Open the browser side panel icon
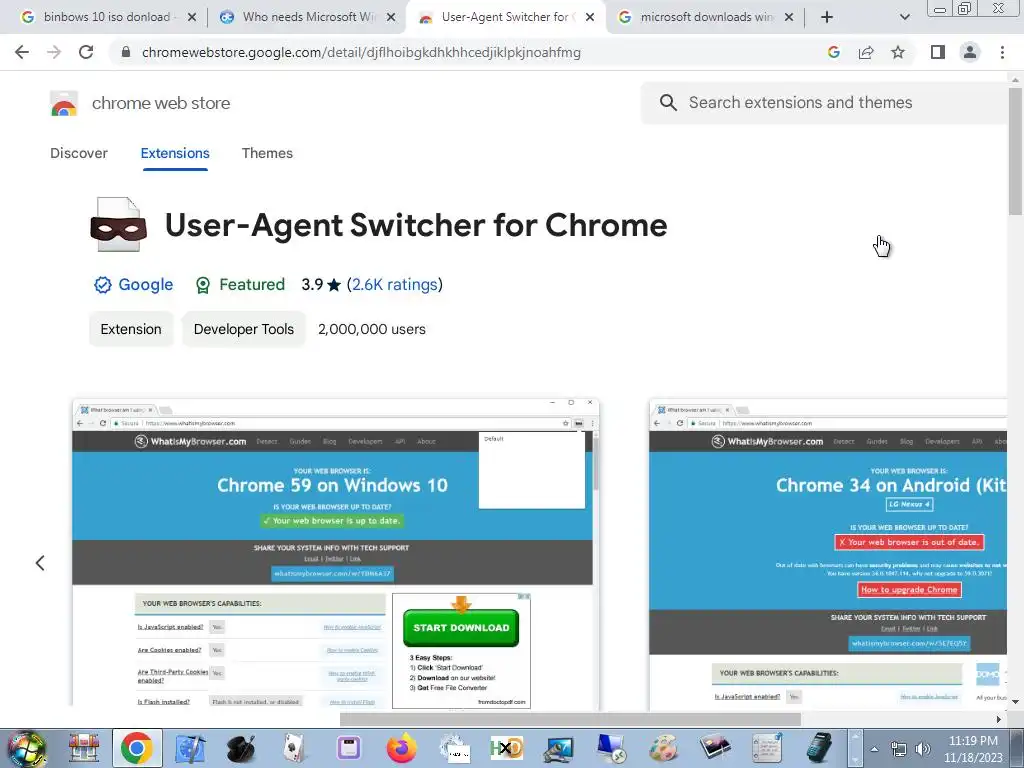This screenshot has height=768, width=1024. [x=938, y=52]
